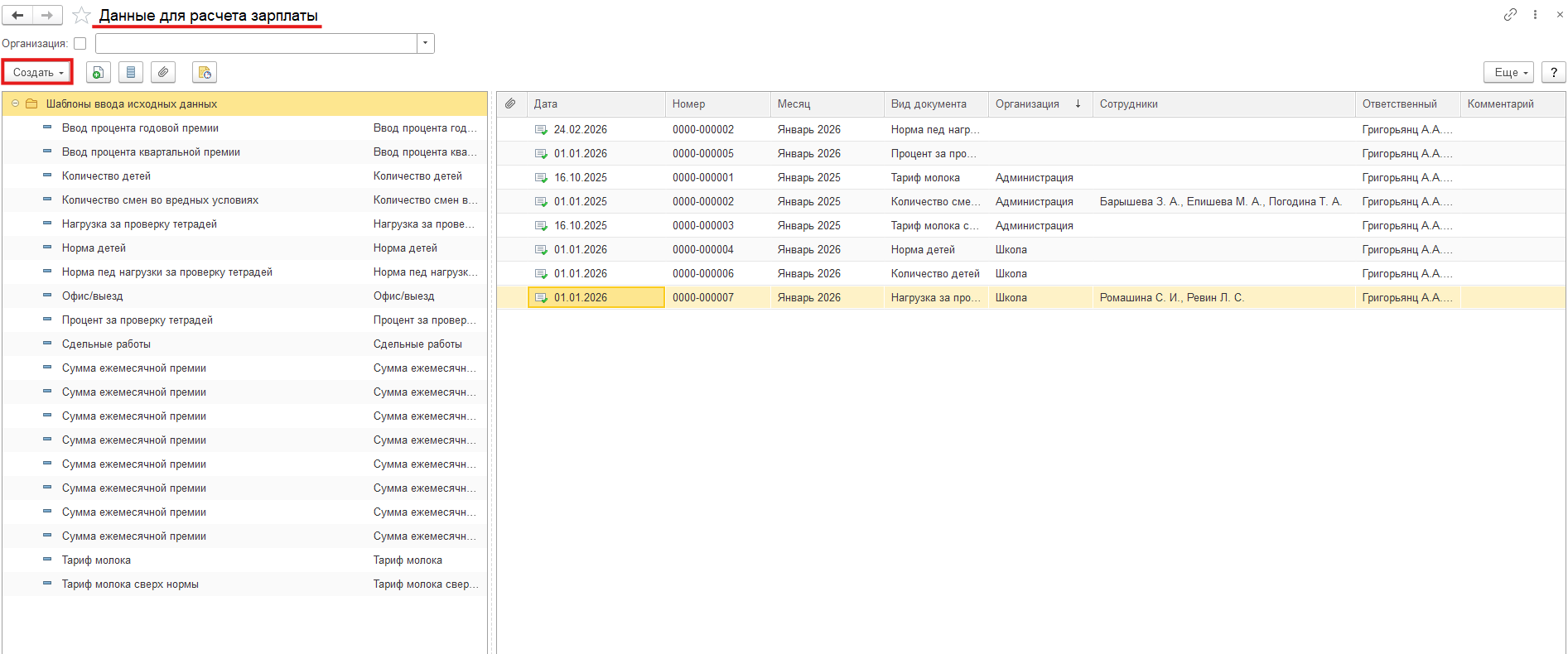The image size is (1568, 654).
Task: Open the three-dots window menu at top right
Action: click(1535, 15)
